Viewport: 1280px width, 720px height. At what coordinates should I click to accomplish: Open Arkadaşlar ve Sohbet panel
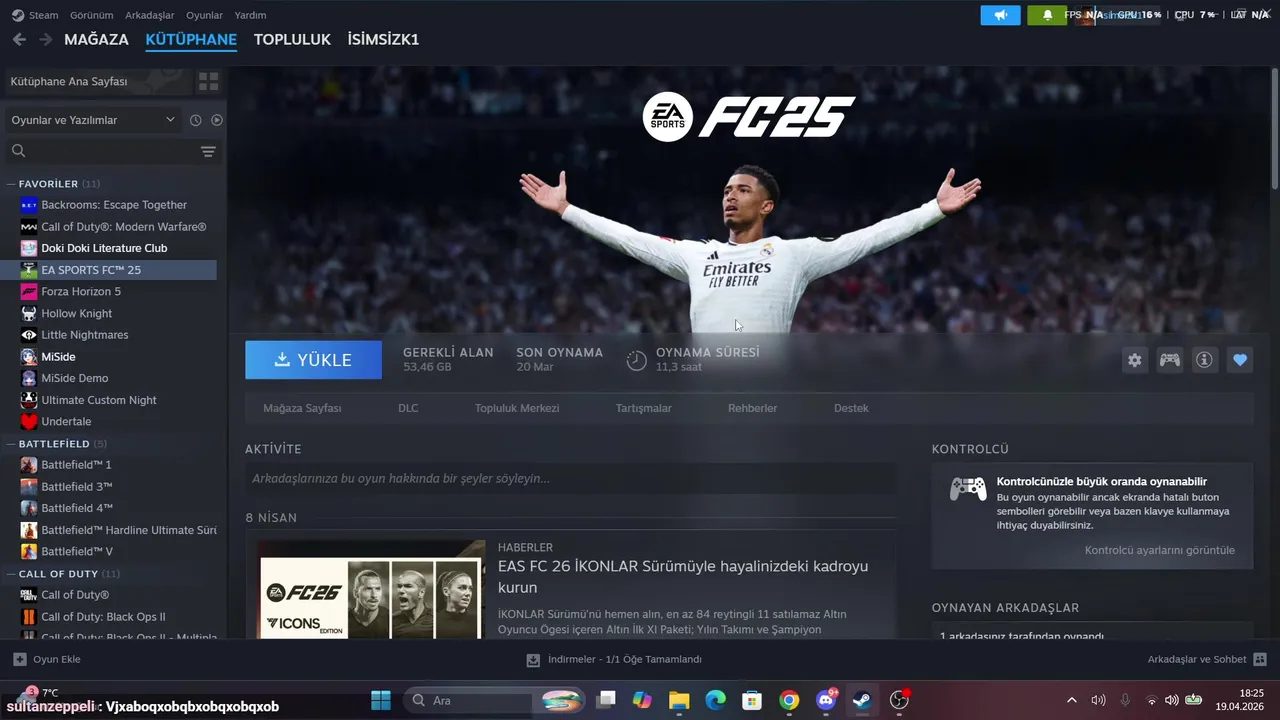pyautogui.click(x=1207, y=659)
